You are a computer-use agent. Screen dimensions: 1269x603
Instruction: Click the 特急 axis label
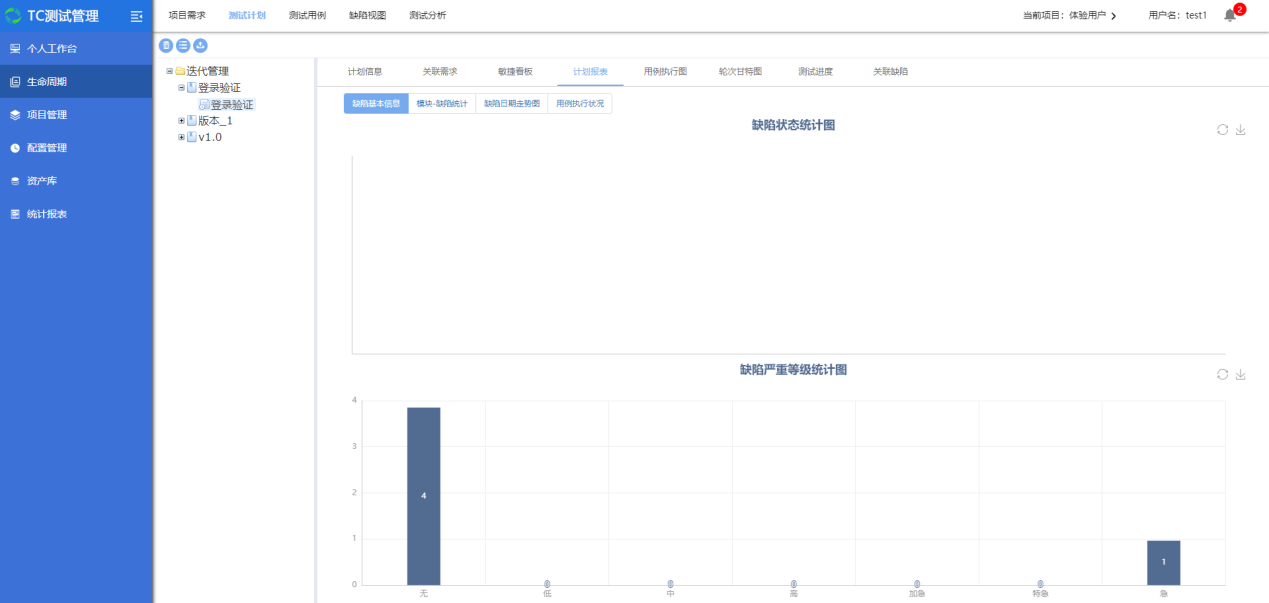[1040, 594]
